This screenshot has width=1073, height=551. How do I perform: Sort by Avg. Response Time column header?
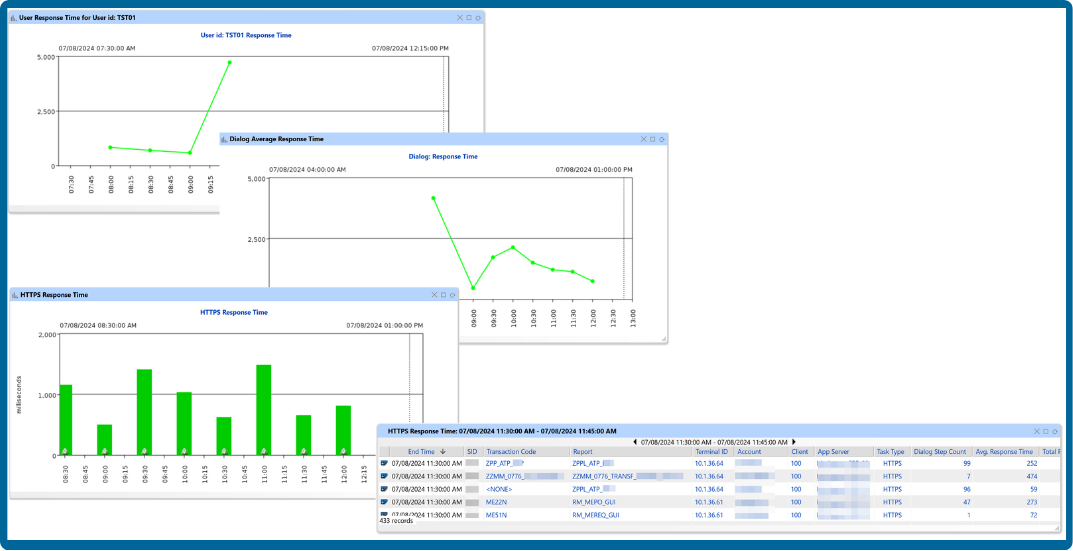pos(1006,452)
